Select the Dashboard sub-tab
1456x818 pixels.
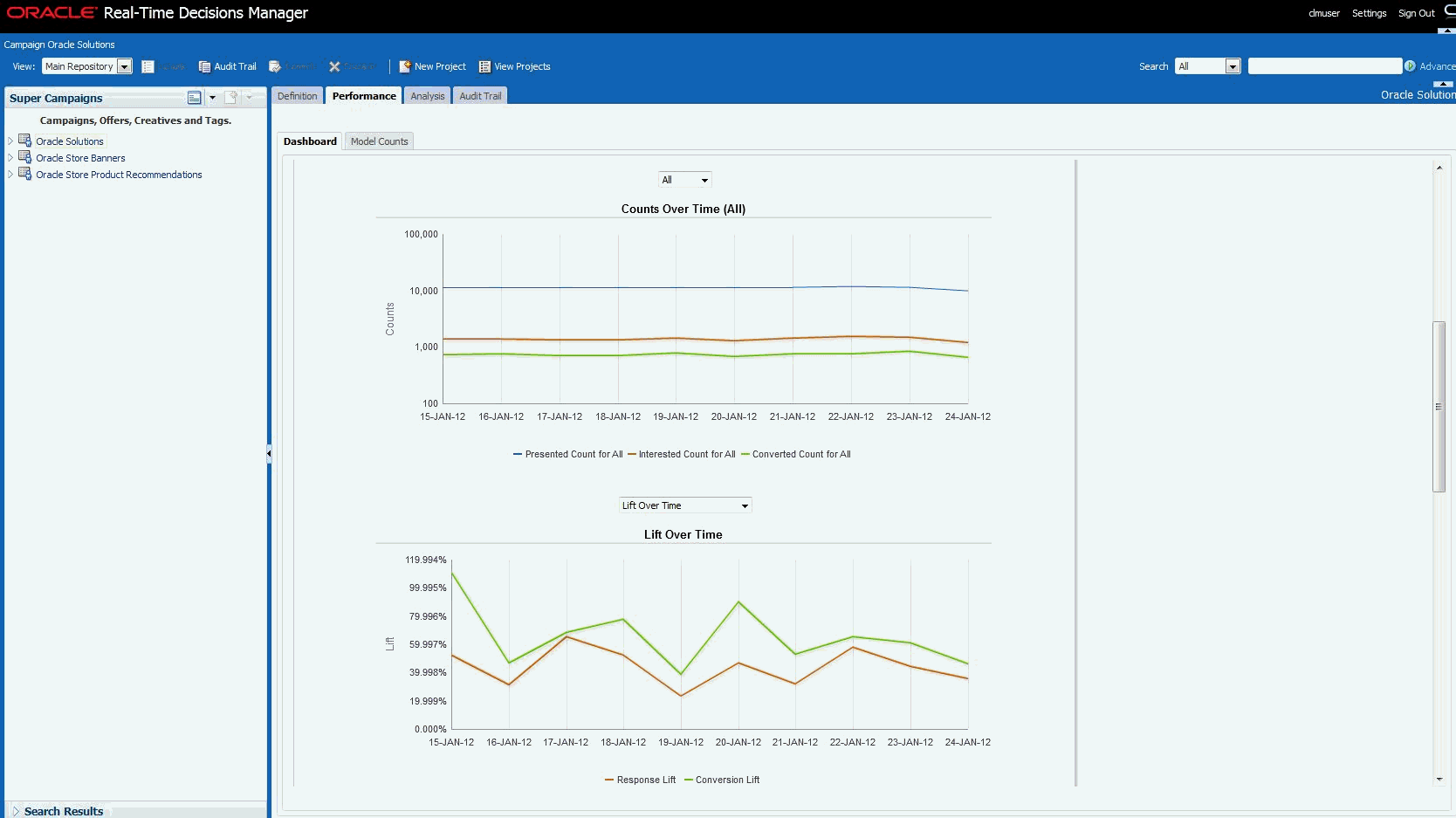[310, 141]
